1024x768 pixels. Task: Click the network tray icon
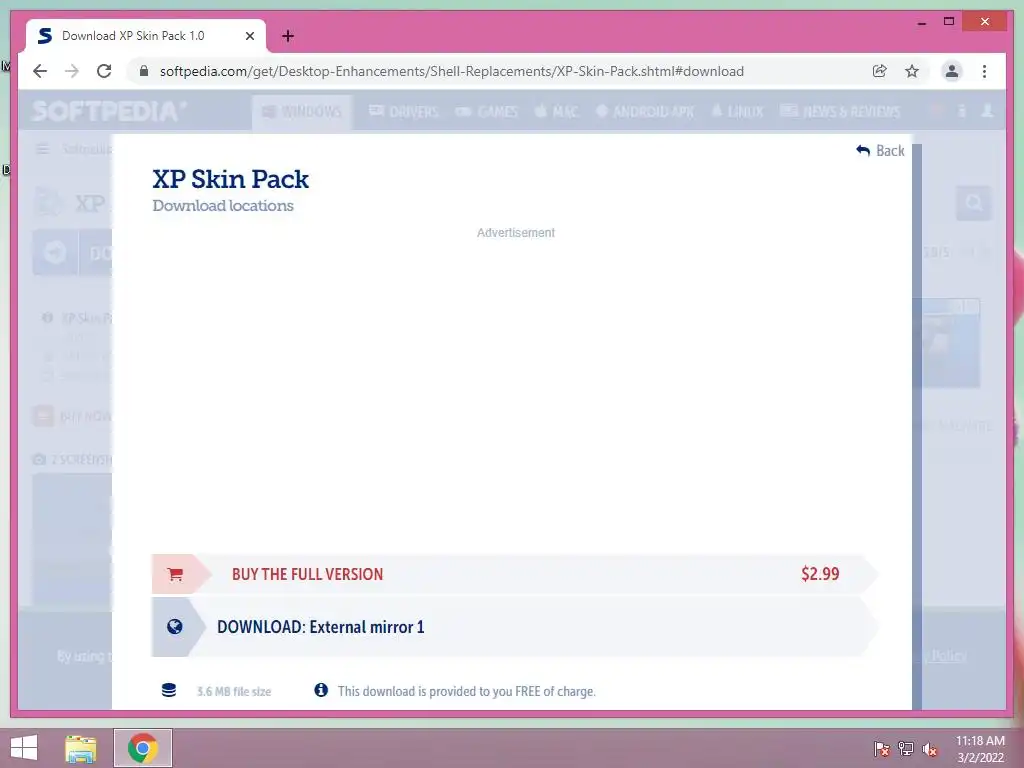(906, 749)
